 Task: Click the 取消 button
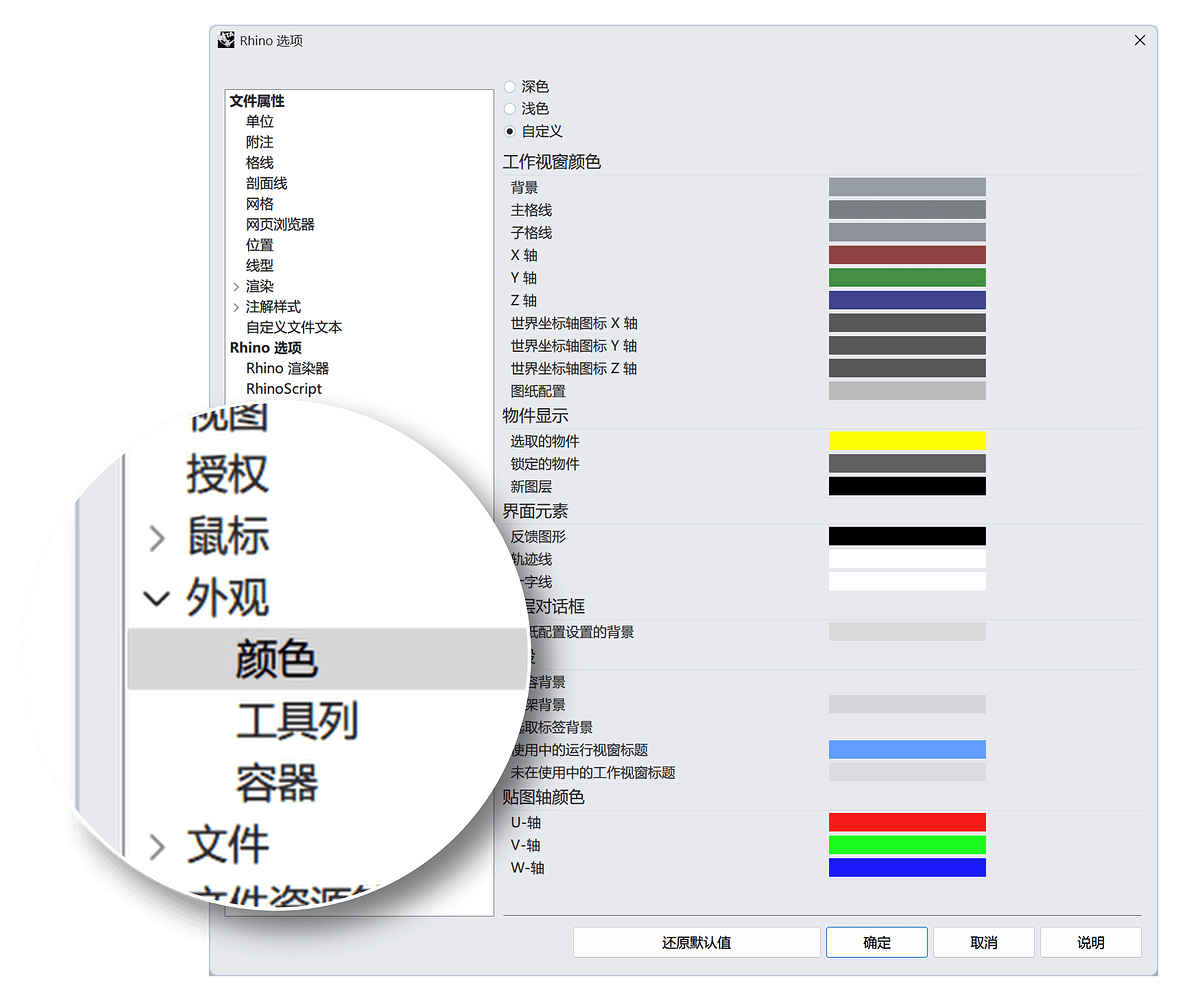point(983,941)
